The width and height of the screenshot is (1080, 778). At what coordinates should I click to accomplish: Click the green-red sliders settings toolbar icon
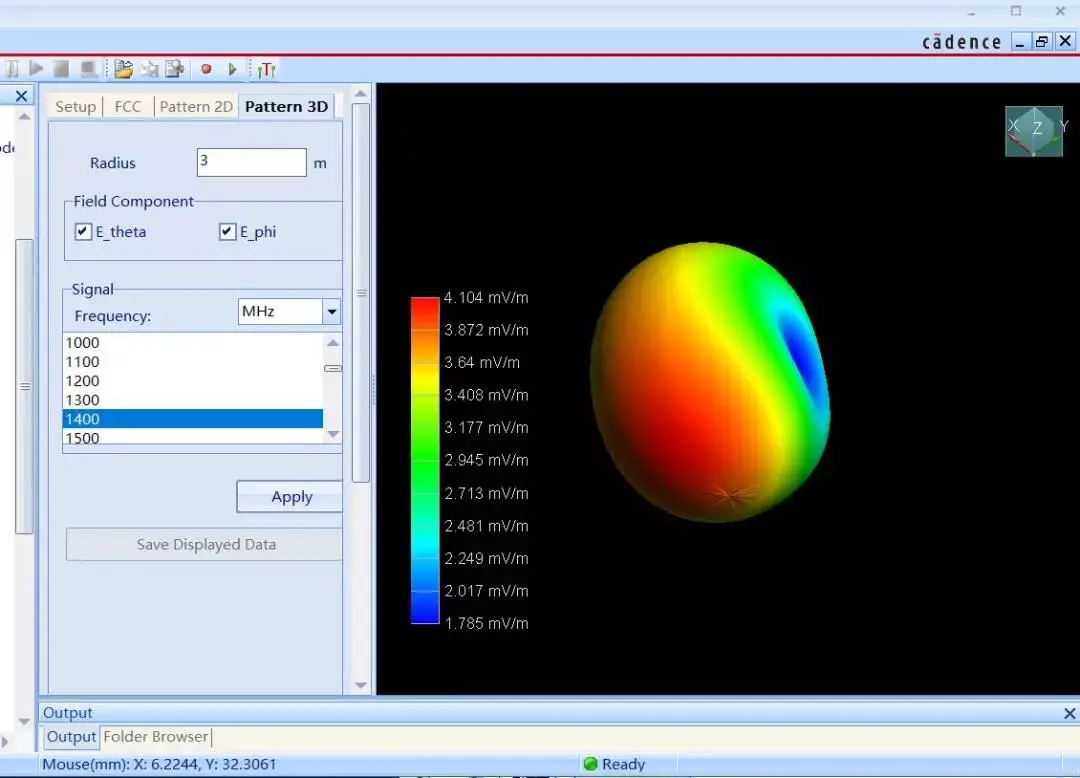[266, 69]
